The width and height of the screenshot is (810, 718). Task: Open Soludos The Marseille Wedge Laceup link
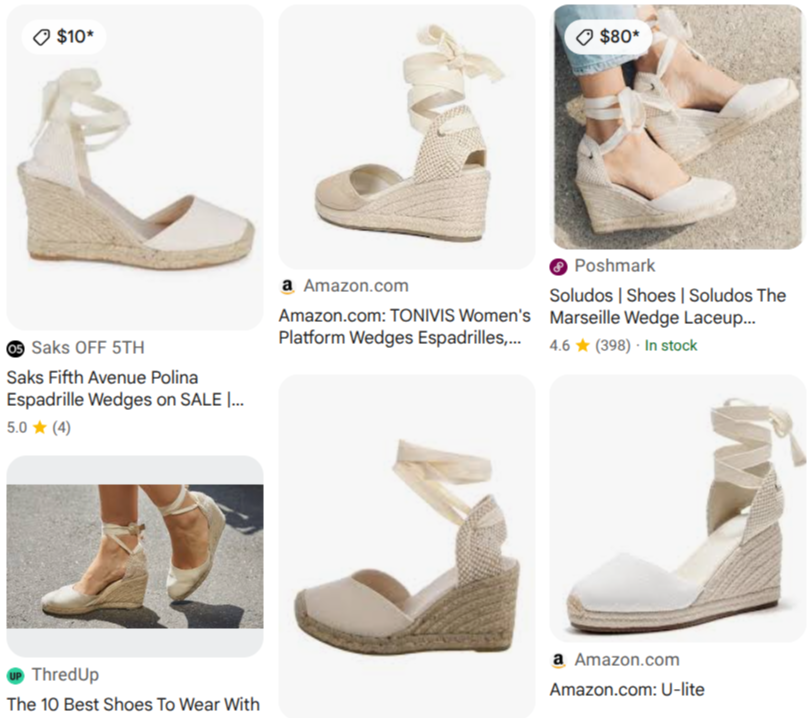(x=667, y=306)
